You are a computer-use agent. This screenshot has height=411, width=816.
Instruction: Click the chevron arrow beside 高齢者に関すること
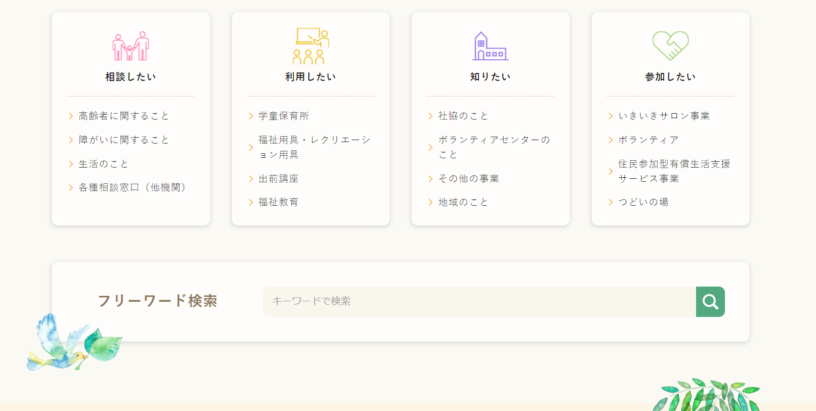71,116
